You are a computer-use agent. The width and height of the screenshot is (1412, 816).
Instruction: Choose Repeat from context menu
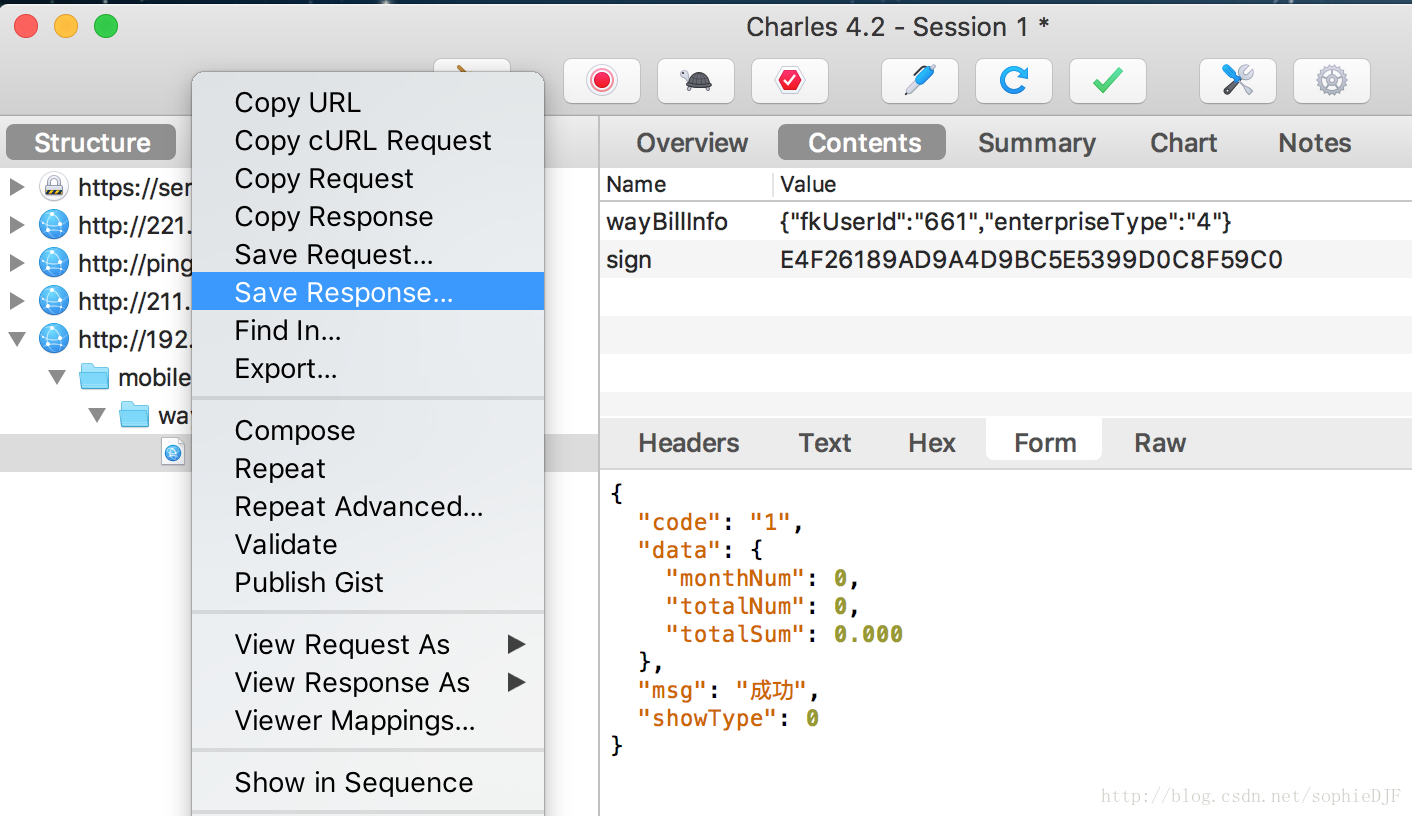pyautogui.click(x=368, y=469)
